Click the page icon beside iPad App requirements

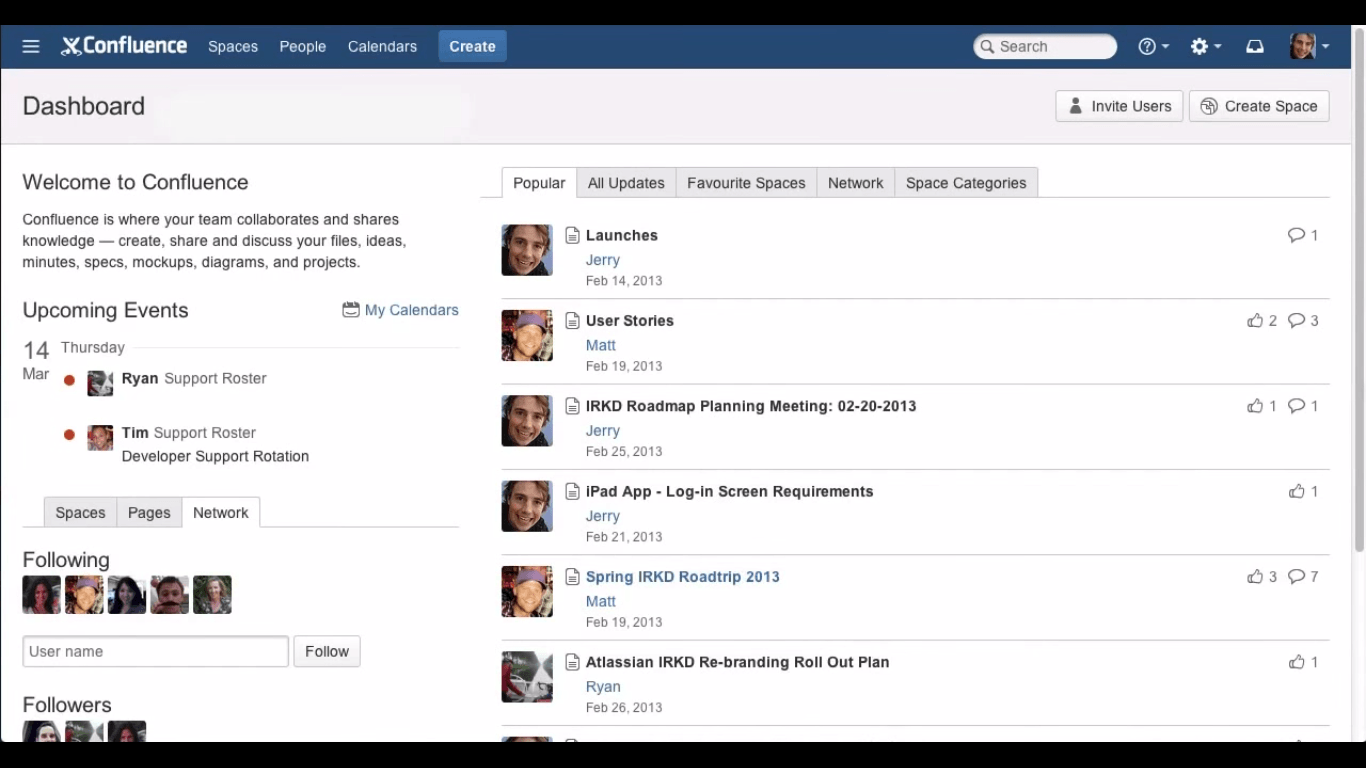(x=572, y=491)
